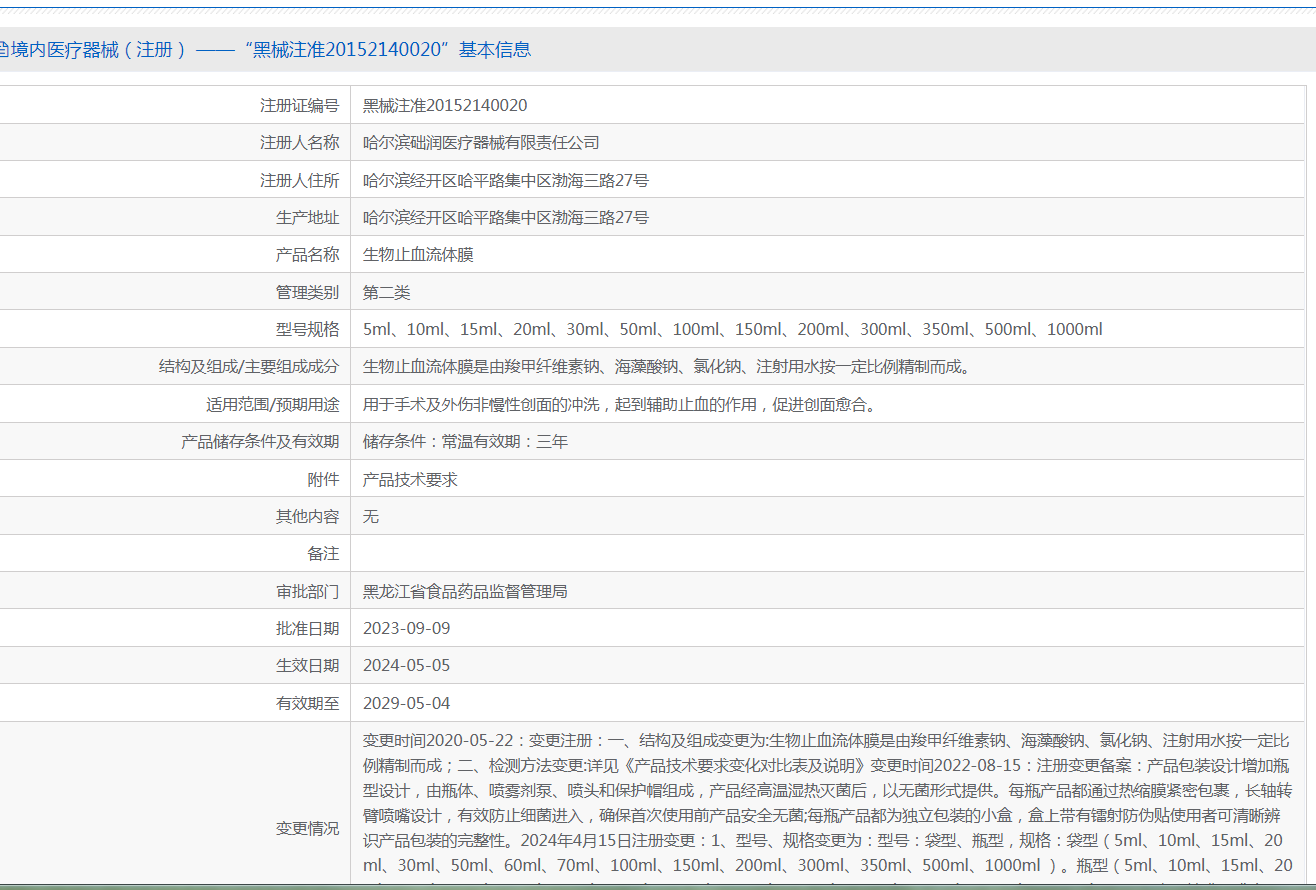Click the 其他内容 value 无
Screen dimensions: 1316x890
pos(371,517)
